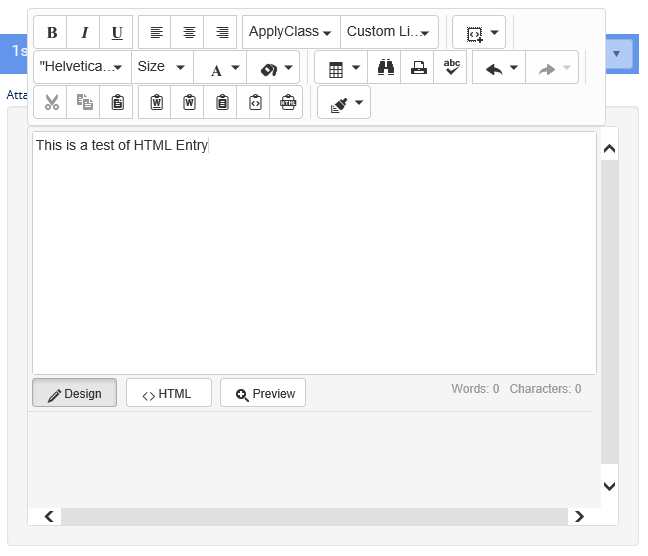Run the spell checker

pyautogui.click(x=451, y=68)
